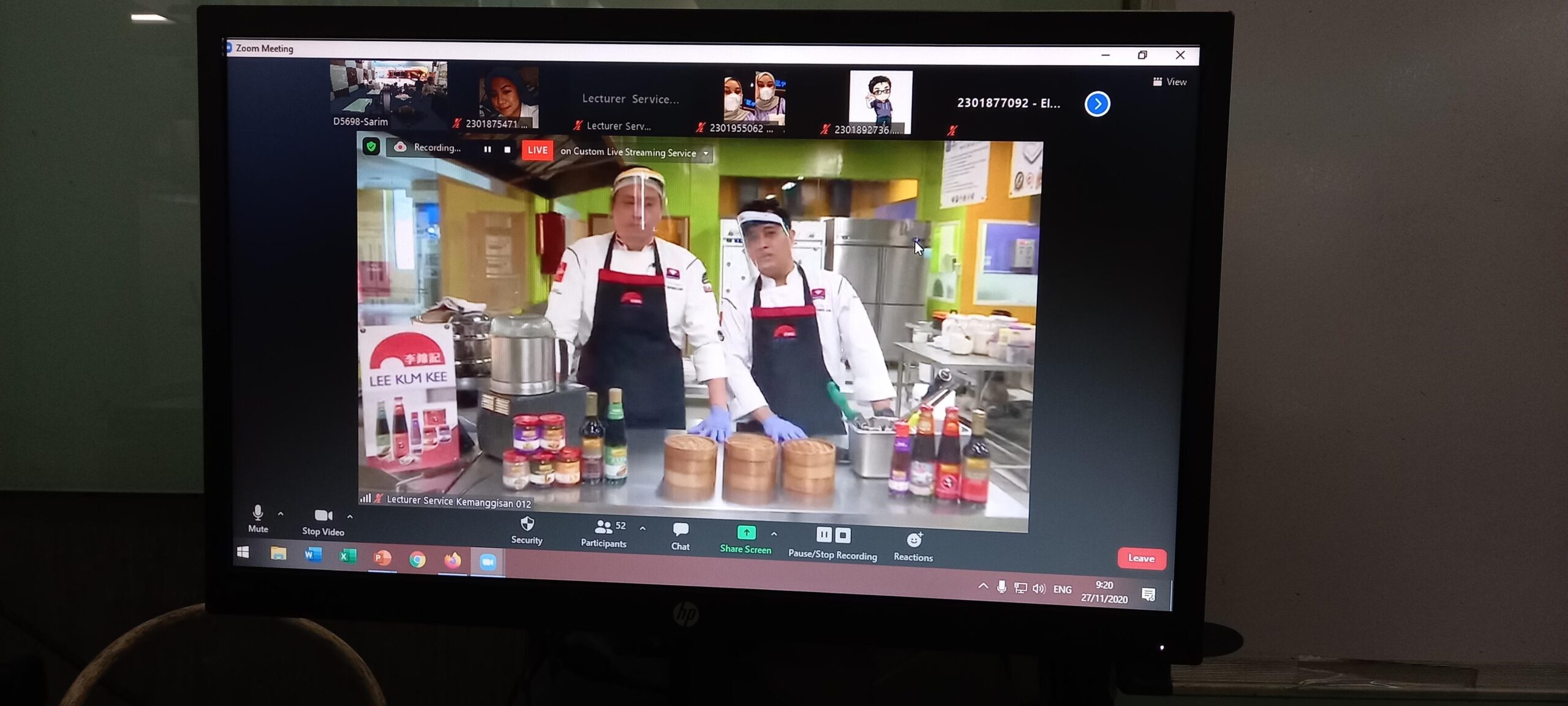Select participant 2301877092 name tile
Image resolution: width=1568 pixels, height=706 pixels.
[1008, 104]
